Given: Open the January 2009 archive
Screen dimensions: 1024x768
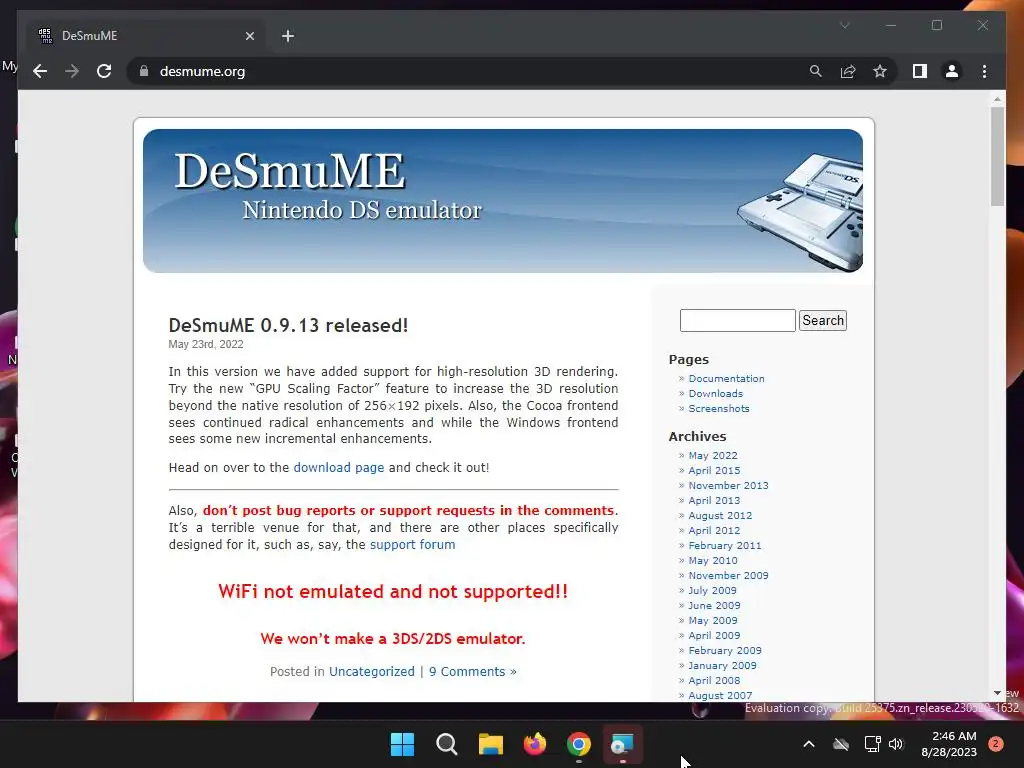Looking at the screenshot, I should [x=722, y=665].
